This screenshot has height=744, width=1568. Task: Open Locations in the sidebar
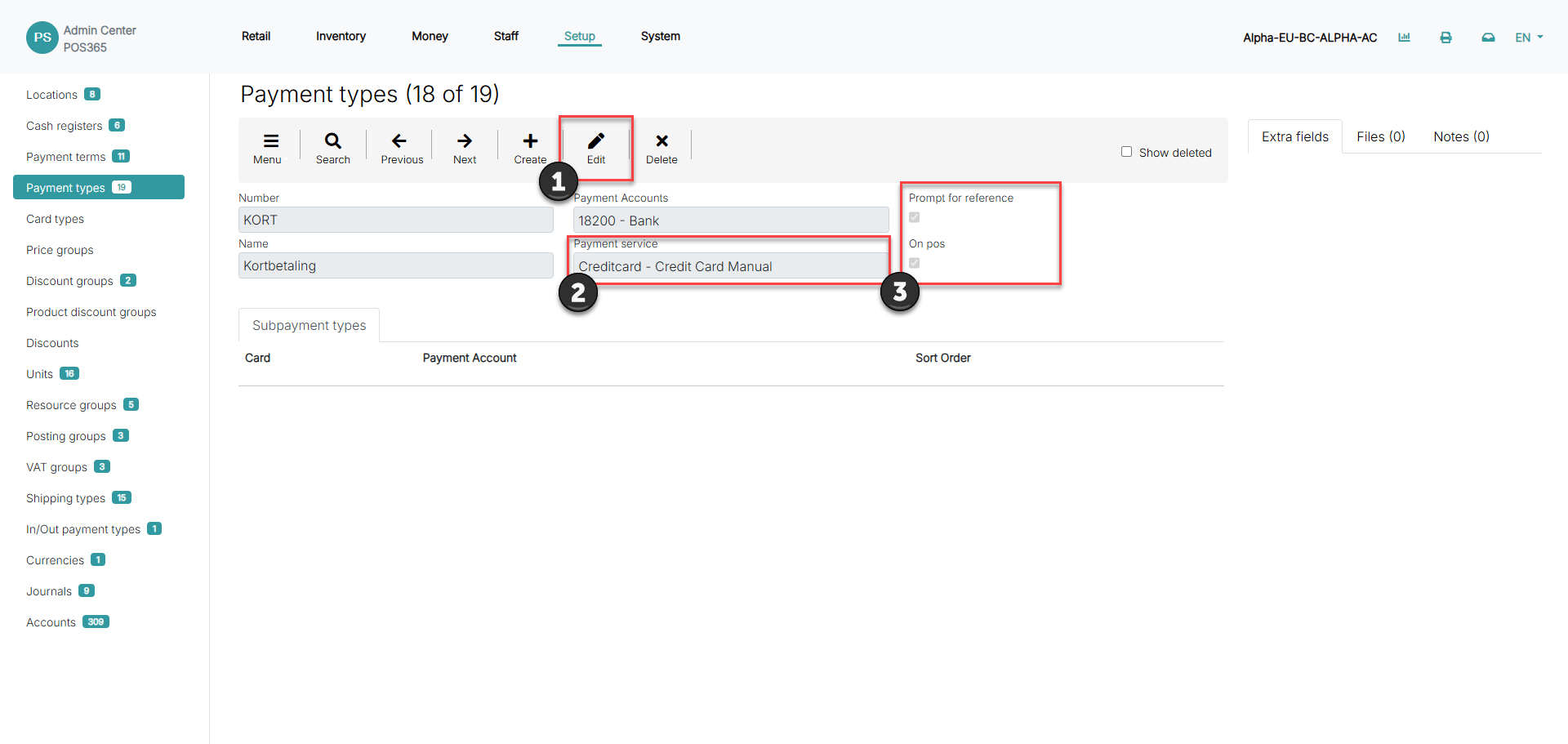51,95
